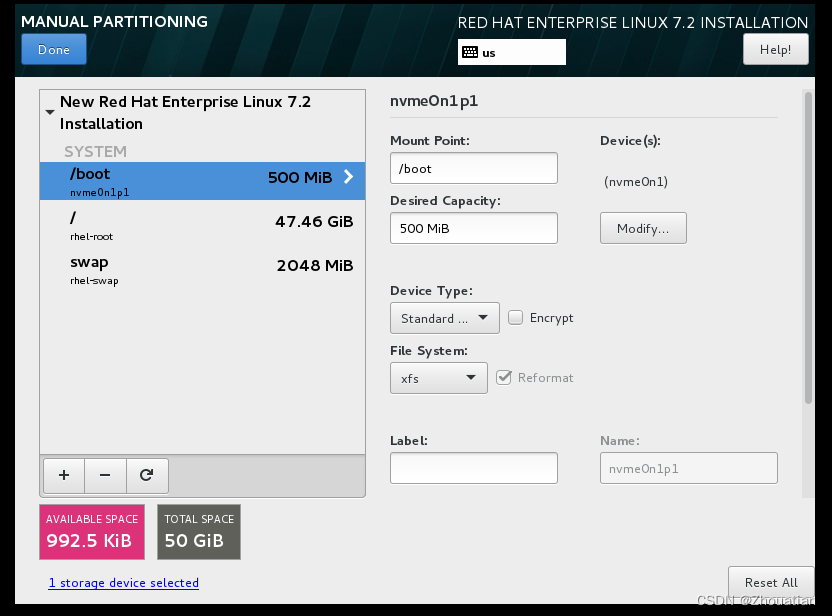Click the Mount Point field containing /boot

(473, 168)
